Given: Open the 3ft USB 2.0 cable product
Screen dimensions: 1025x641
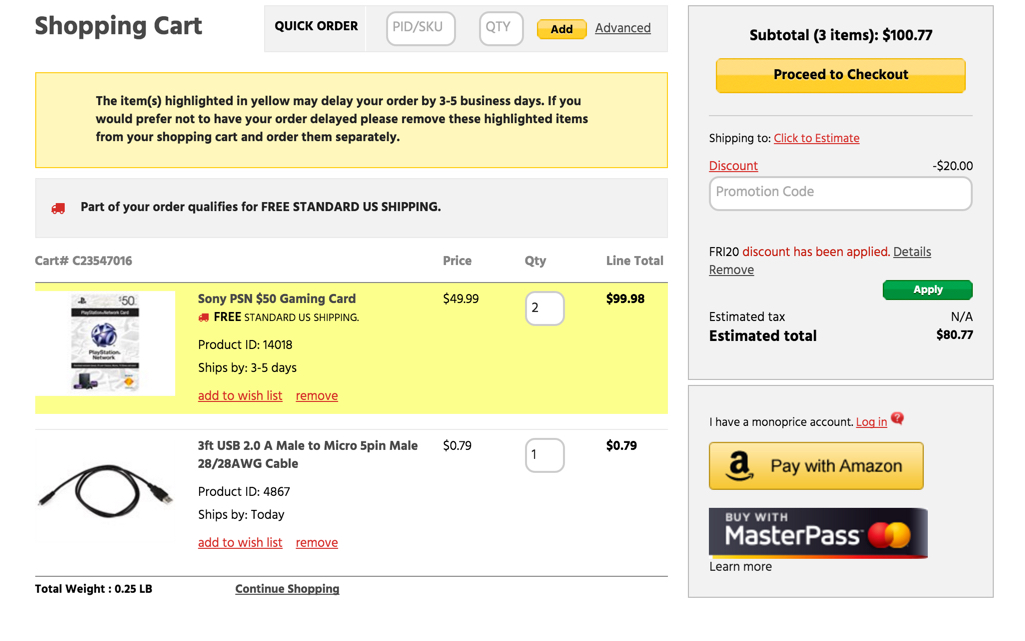Looking at the screenshot, I should pyautogui.click(x=308, y=454).
